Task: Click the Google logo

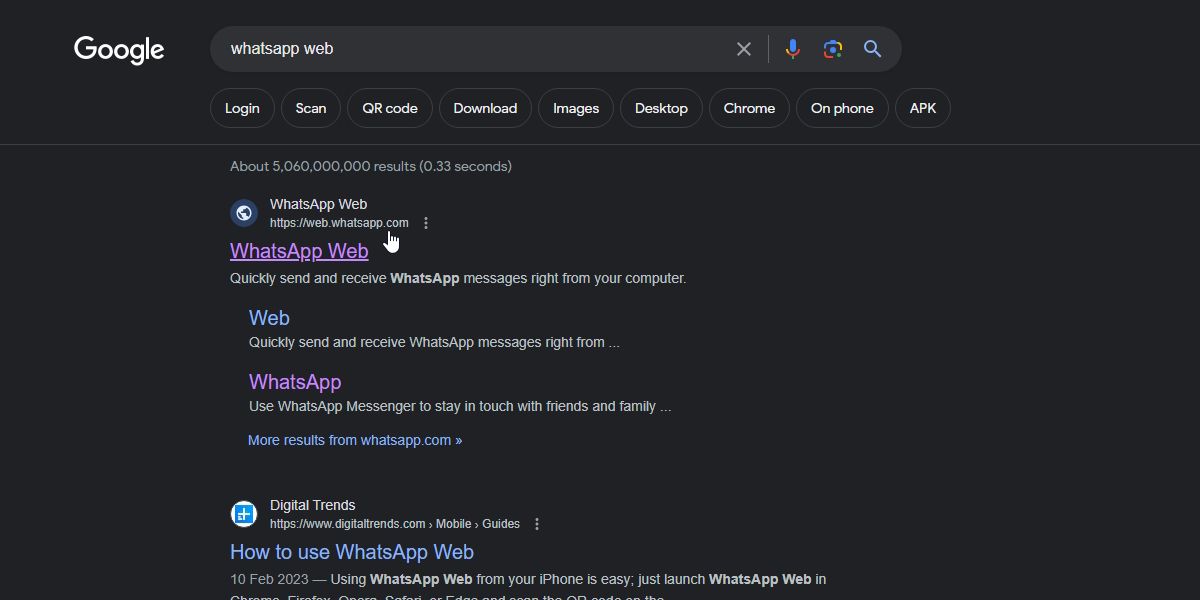Action: click(118, 50)
